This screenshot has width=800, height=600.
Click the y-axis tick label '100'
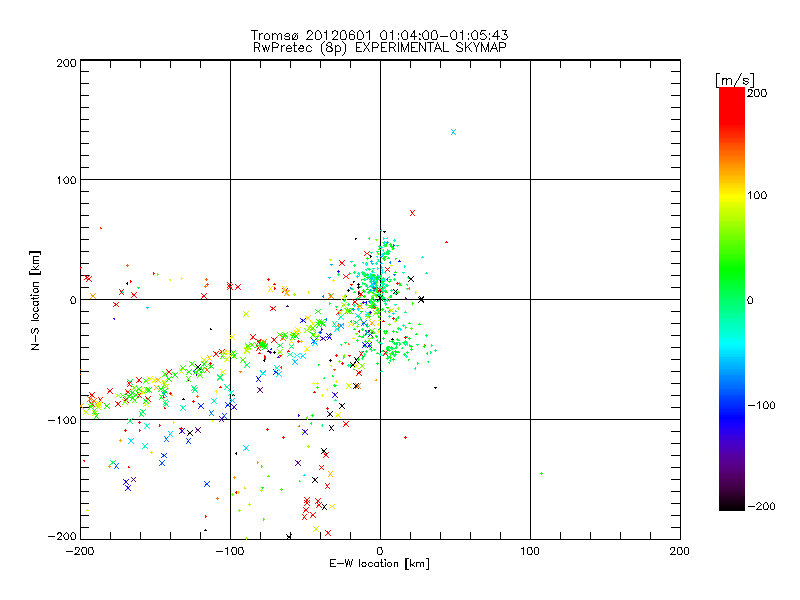coord(66,180)
